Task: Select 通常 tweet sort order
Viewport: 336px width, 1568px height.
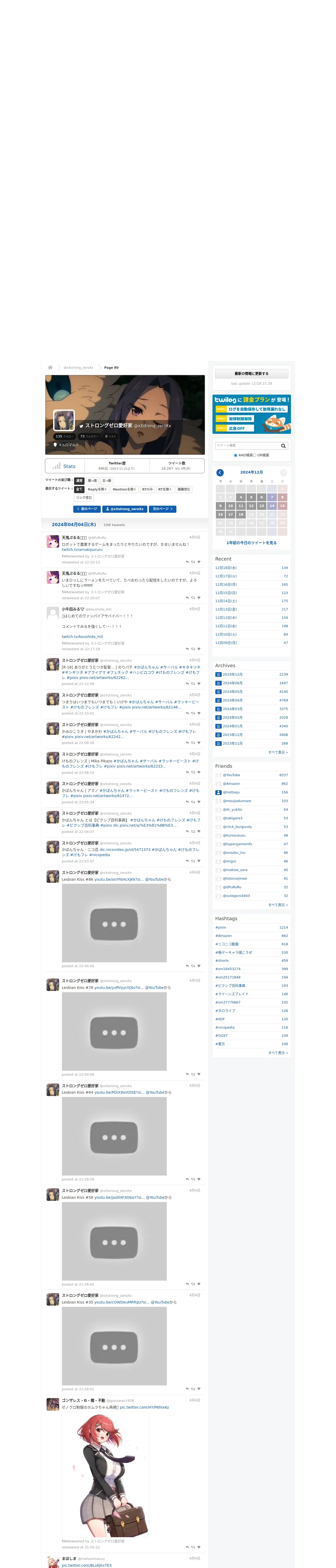Action: pos(79,480)
